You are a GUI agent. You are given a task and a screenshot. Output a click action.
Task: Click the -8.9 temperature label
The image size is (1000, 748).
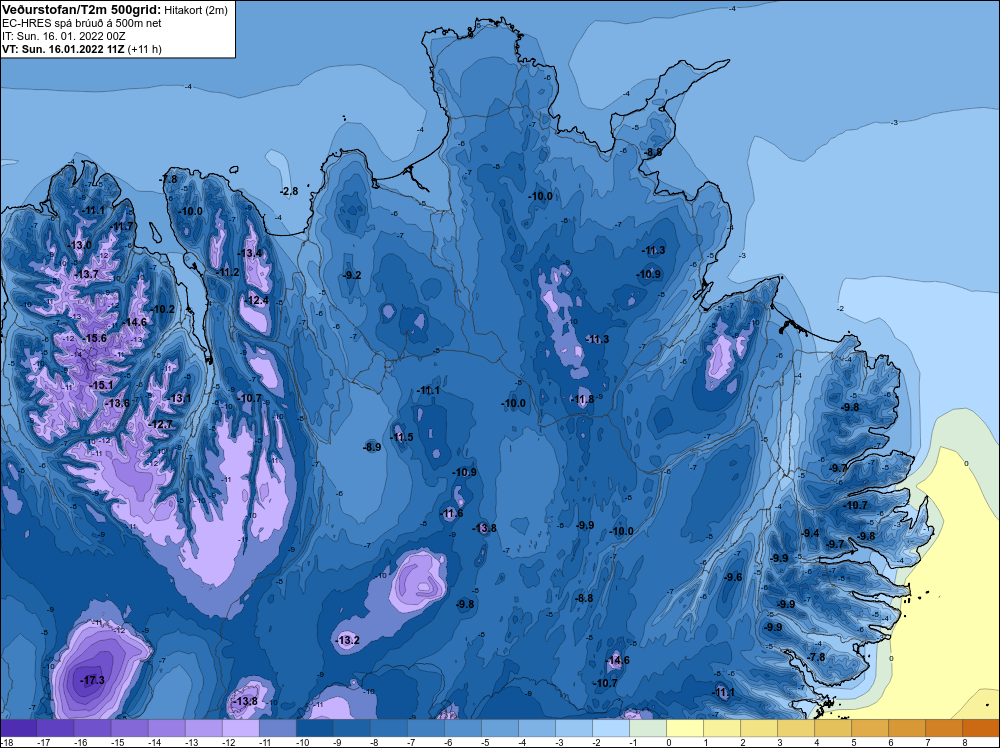click(x=372, y=448)
